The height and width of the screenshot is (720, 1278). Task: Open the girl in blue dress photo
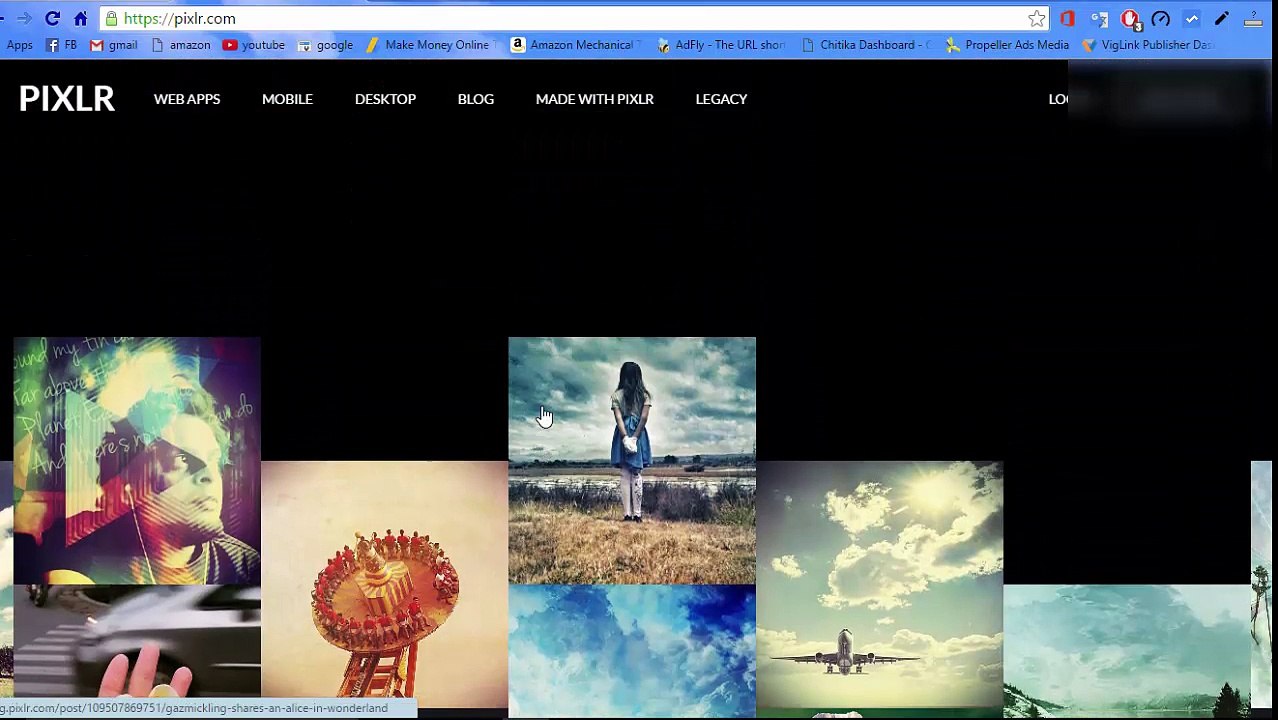click(632, 460)
